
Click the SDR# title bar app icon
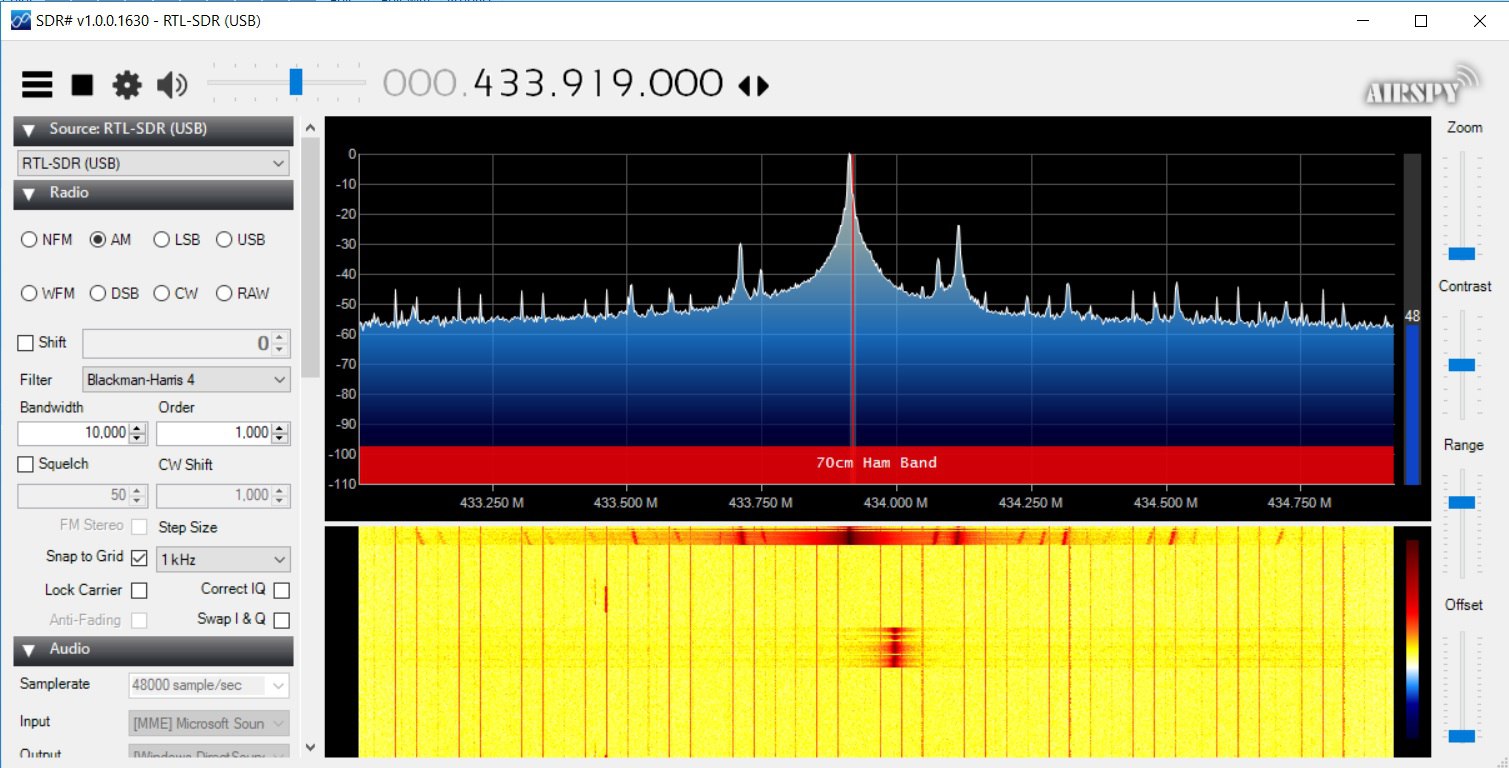tap(20, 20)
